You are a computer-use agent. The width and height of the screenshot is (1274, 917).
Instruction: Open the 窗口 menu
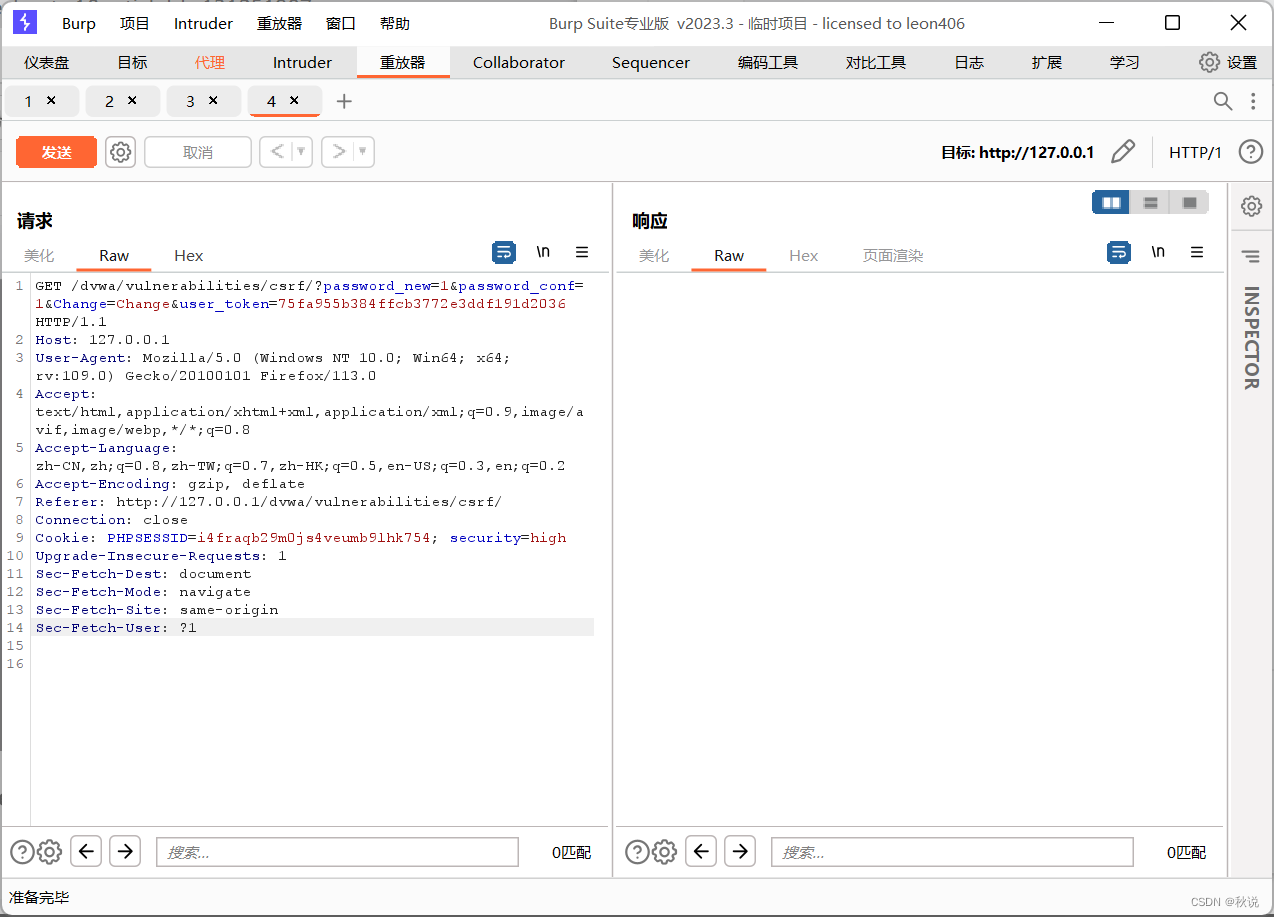point(341,23)
